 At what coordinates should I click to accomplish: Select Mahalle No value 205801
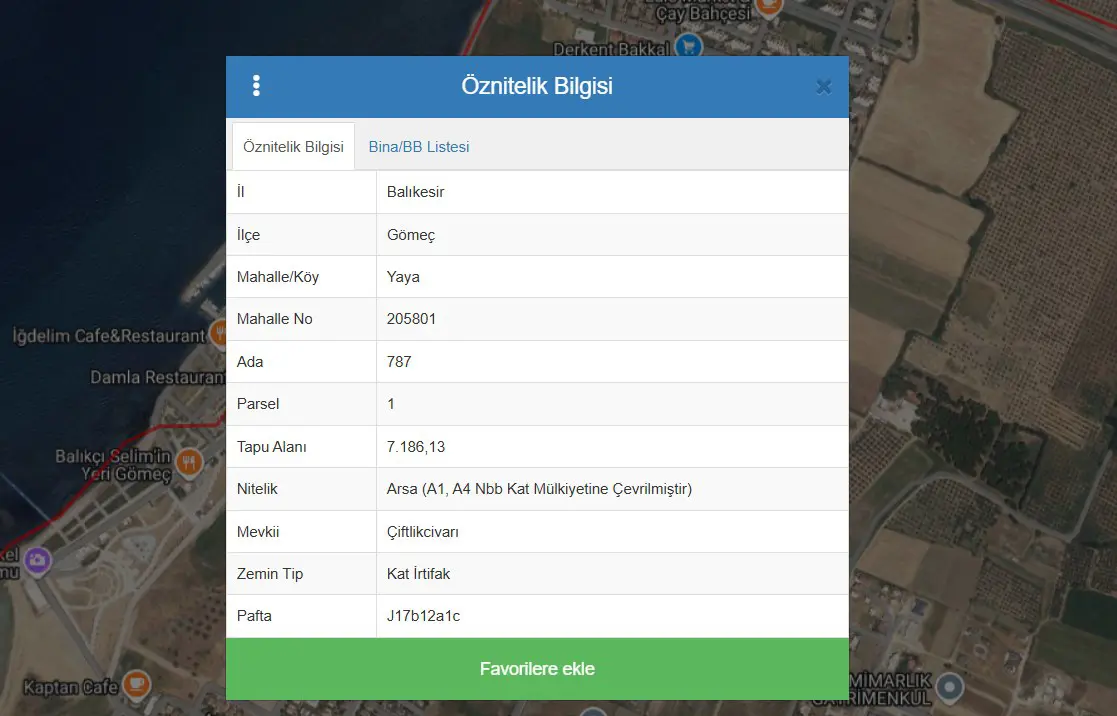click(x=411, y=319)
